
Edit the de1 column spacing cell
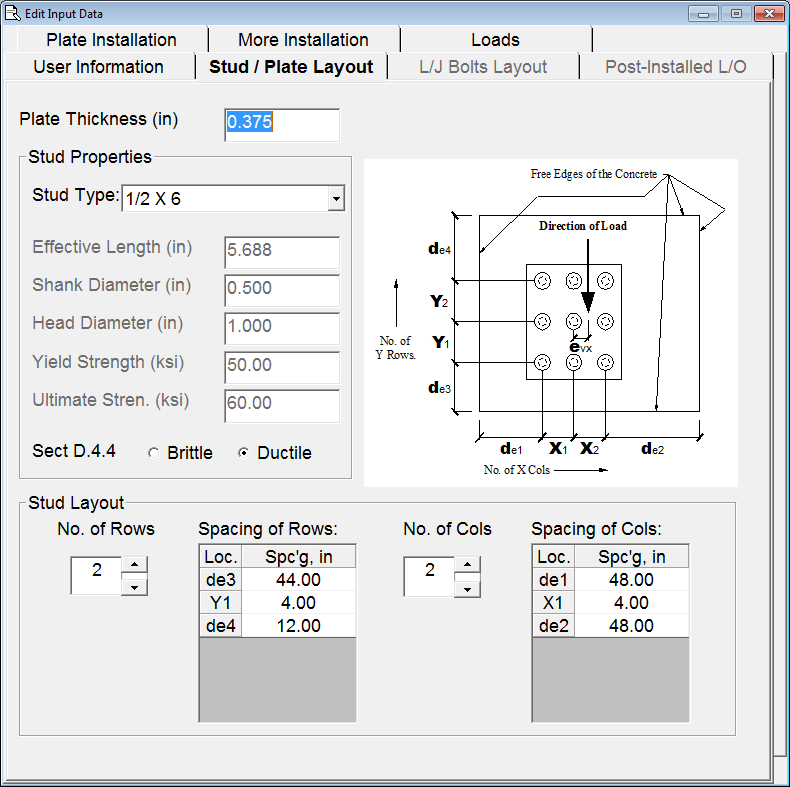point(630,580)
